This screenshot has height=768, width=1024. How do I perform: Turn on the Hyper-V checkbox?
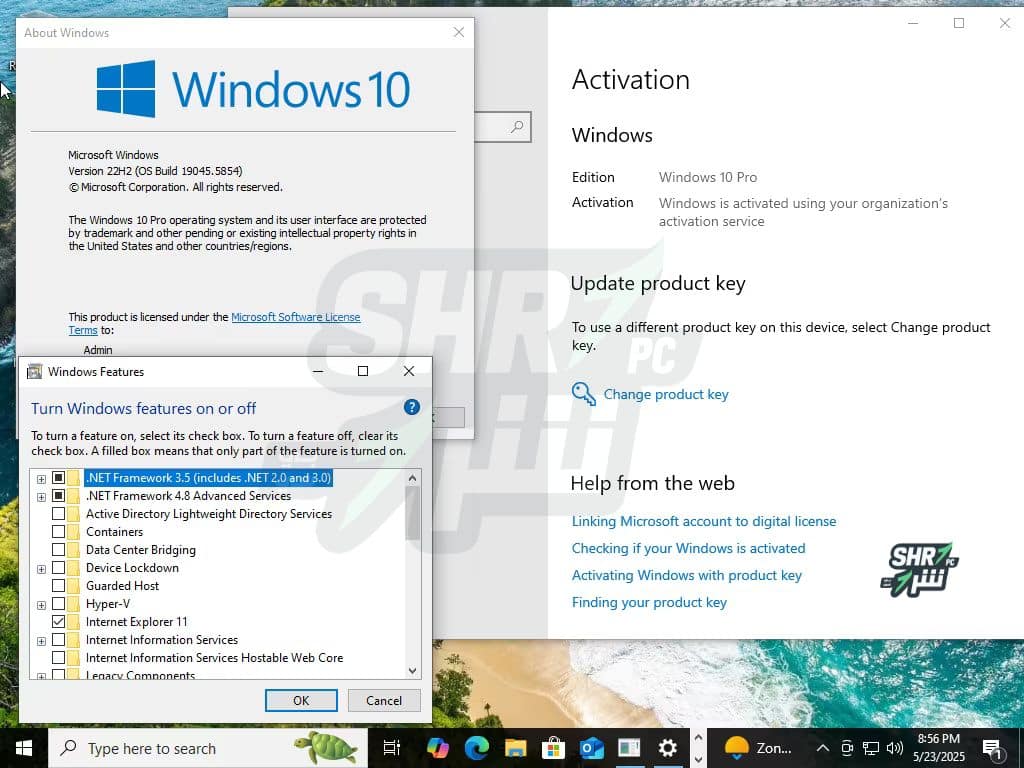click(x=58, y=603)
